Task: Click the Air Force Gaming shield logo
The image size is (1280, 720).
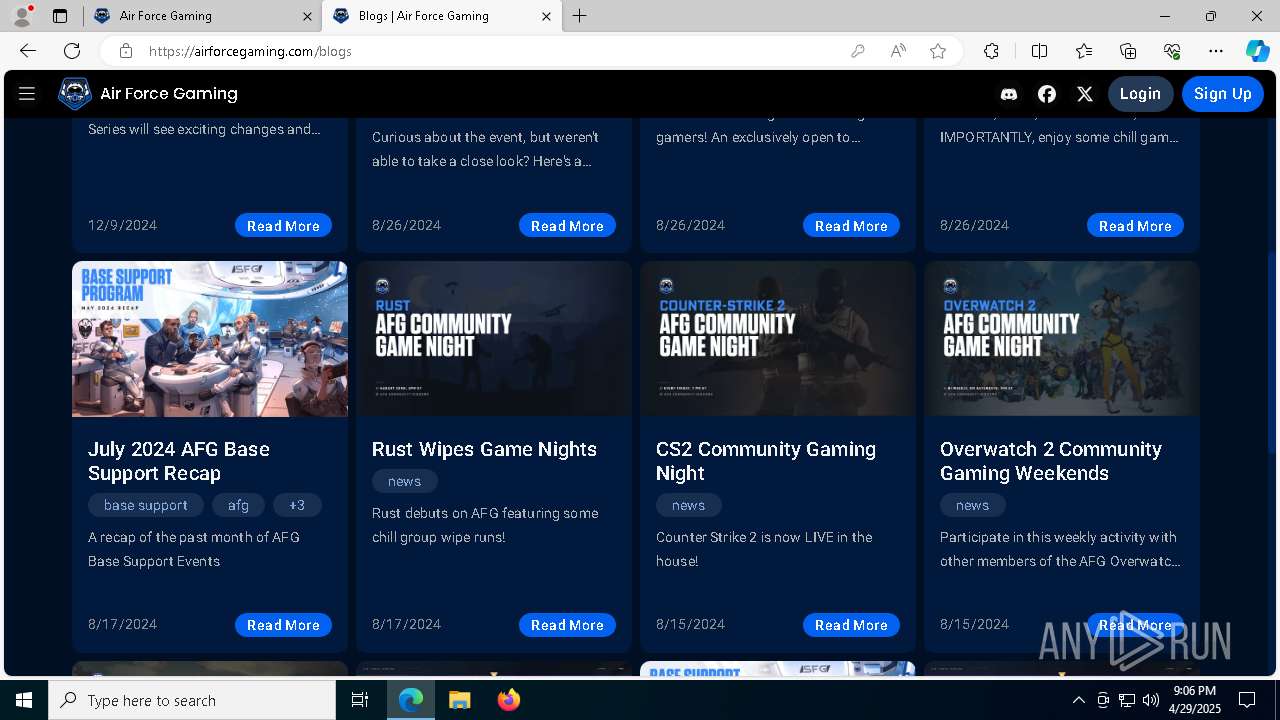Action: (x=75, y=94)
